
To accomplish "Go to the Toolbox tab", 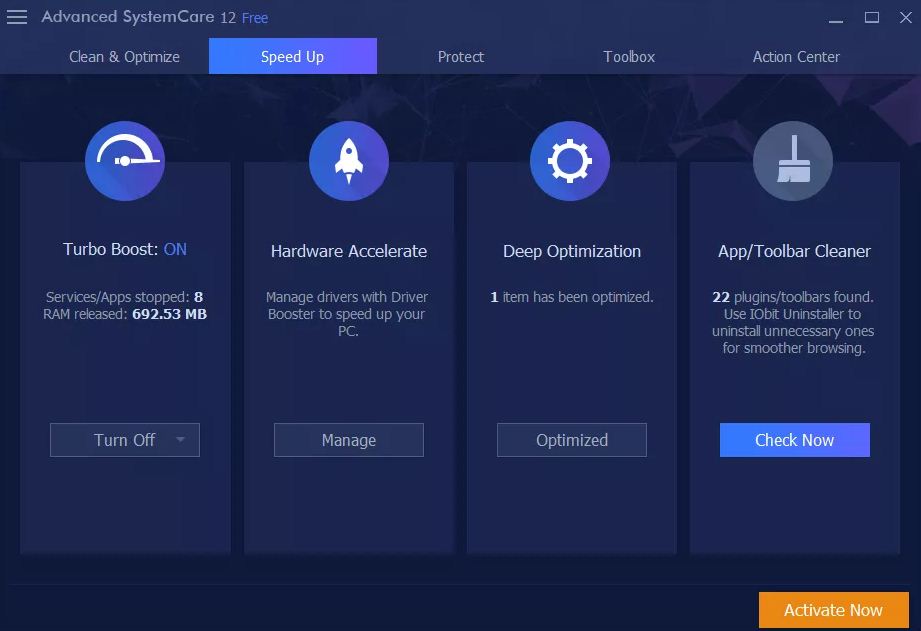I will (x=629, y=56).
